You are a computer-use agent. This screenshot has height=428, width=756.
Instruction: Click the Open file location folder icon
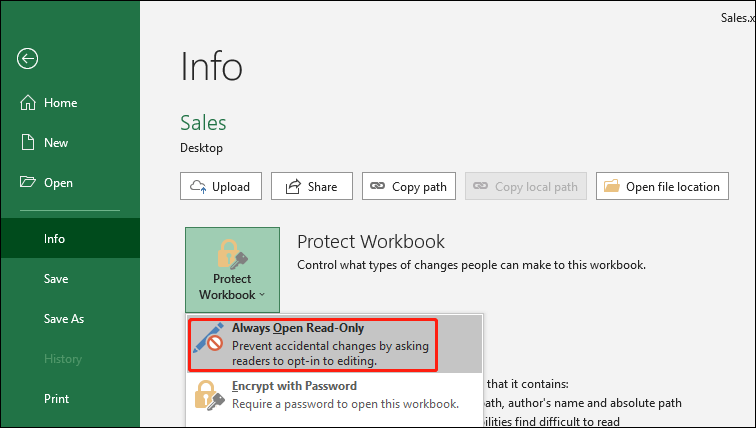610,186
